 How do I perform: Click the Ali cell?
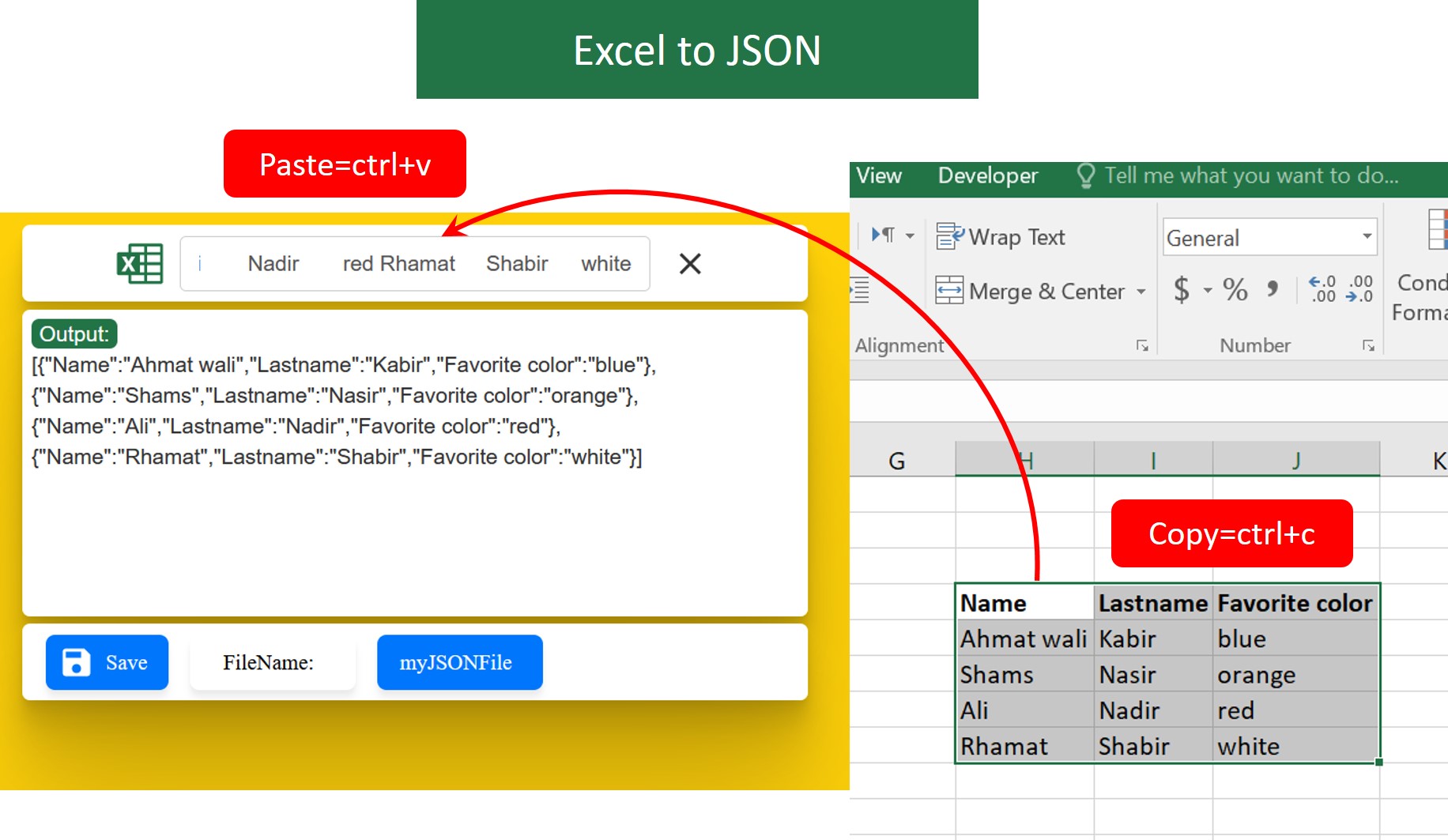[x=1025, y=710]
